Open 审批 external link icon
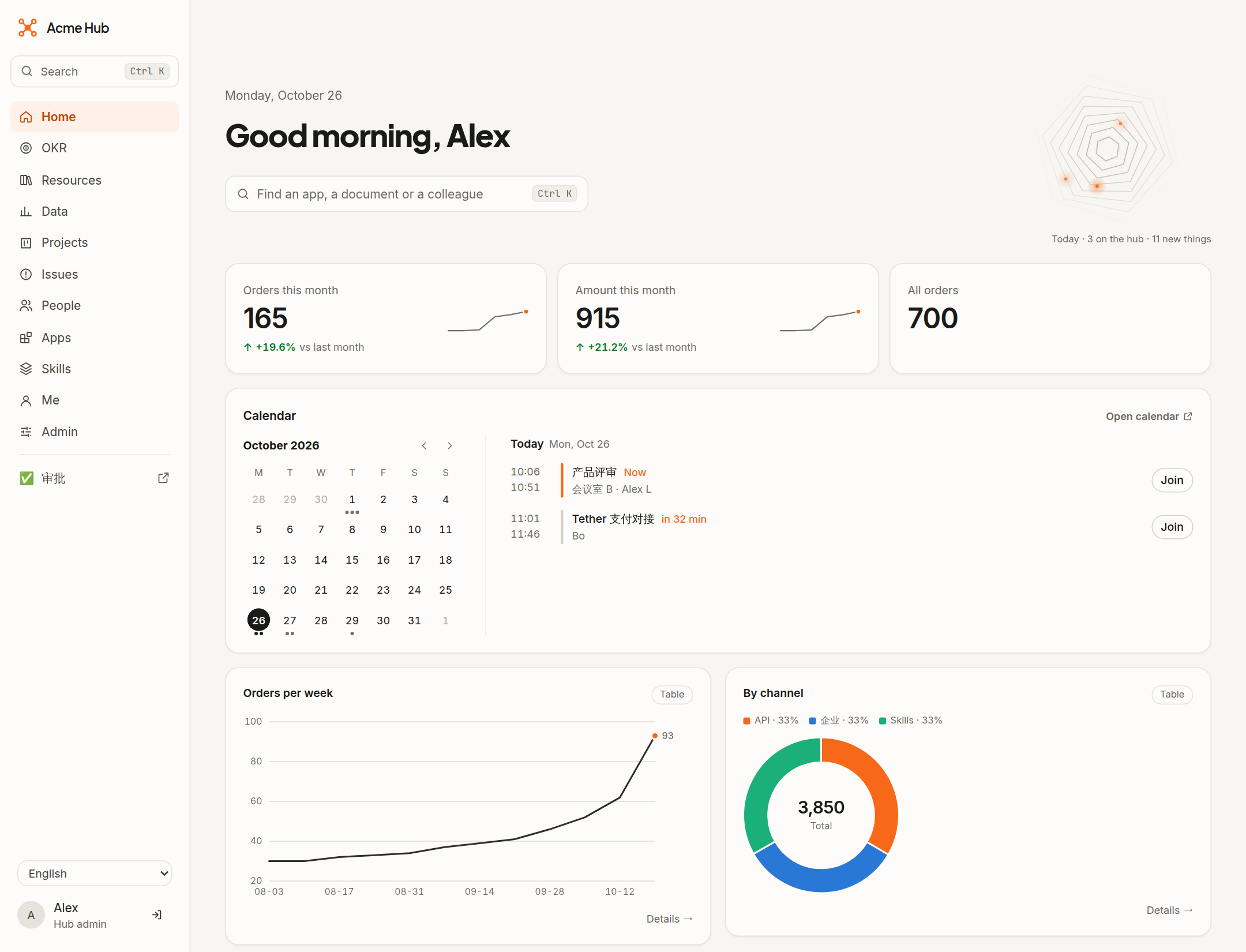The width and height of the screenshot is (1246, 952). pyautogui.click(x=163, y=478)
